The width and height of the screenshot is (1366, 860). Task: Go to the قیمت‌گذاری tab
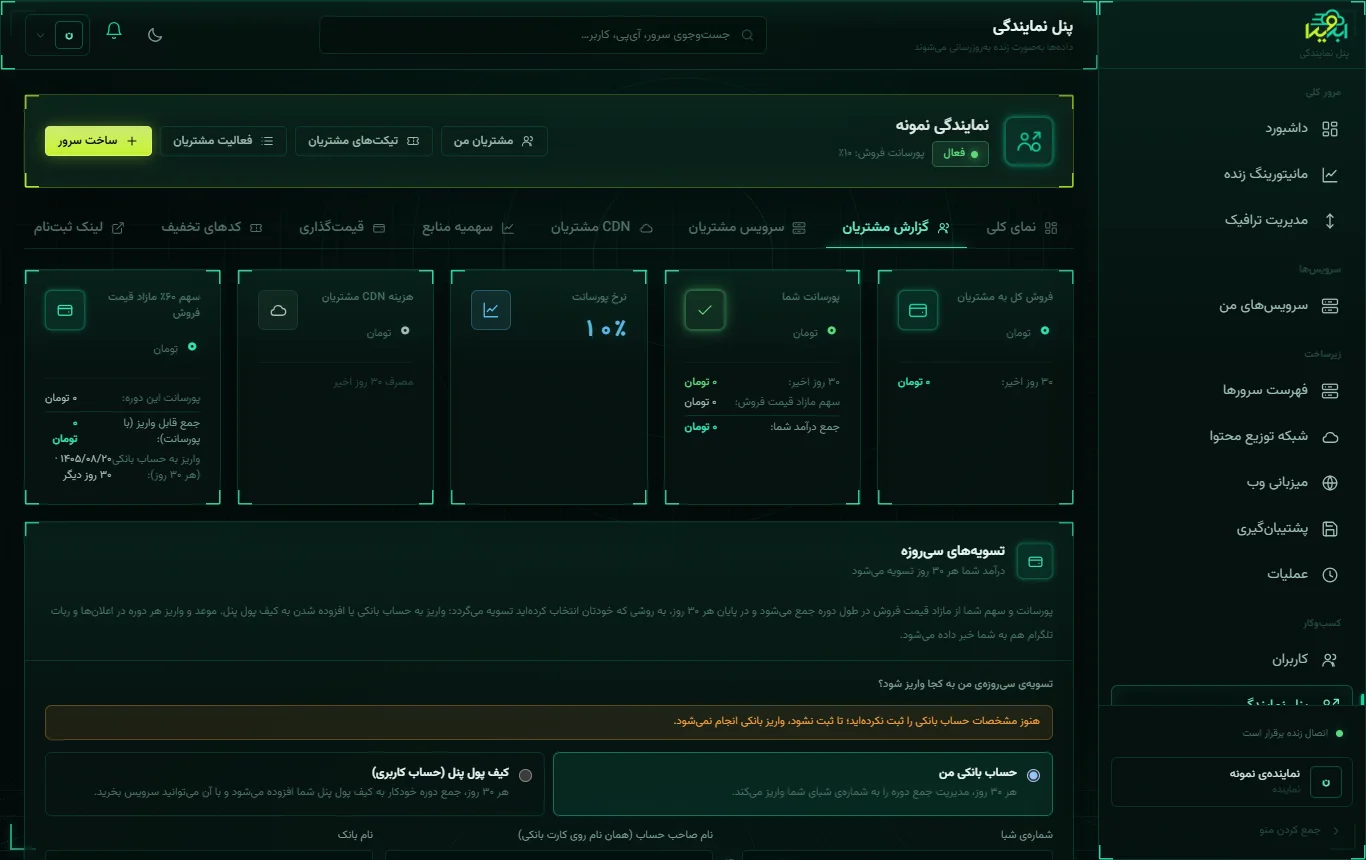(x=342, y=228)
